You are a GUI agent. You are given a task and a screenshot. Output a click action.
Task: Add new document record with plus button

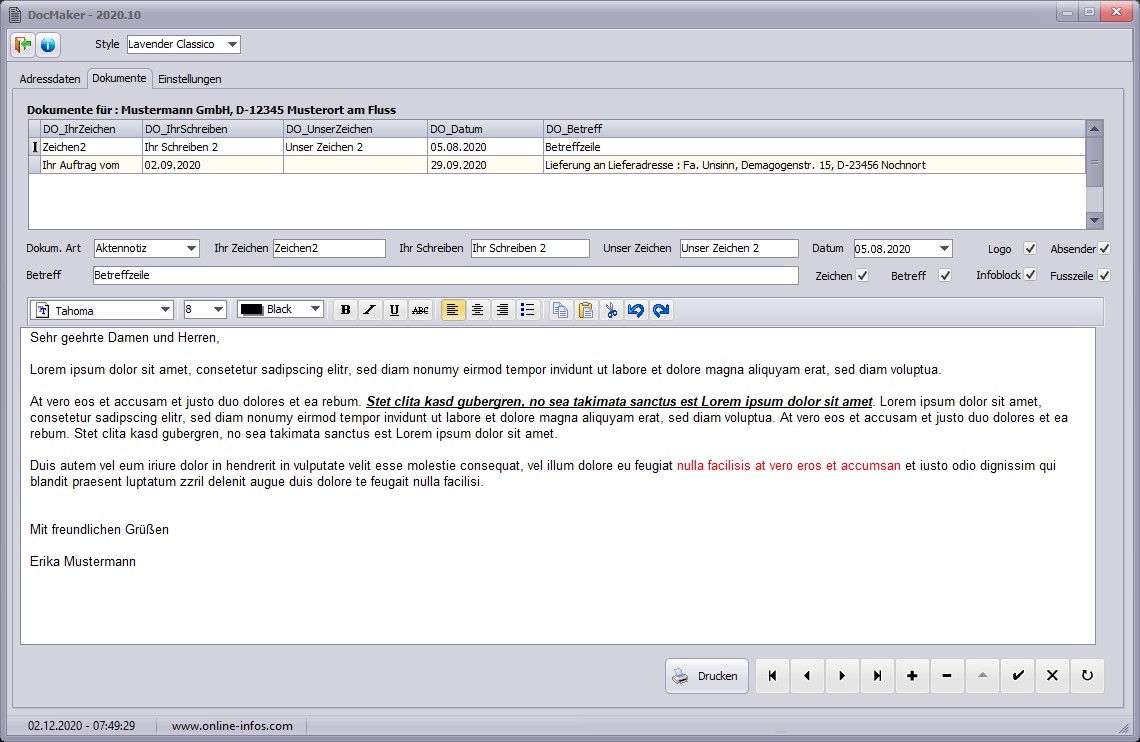pos(912,676)
